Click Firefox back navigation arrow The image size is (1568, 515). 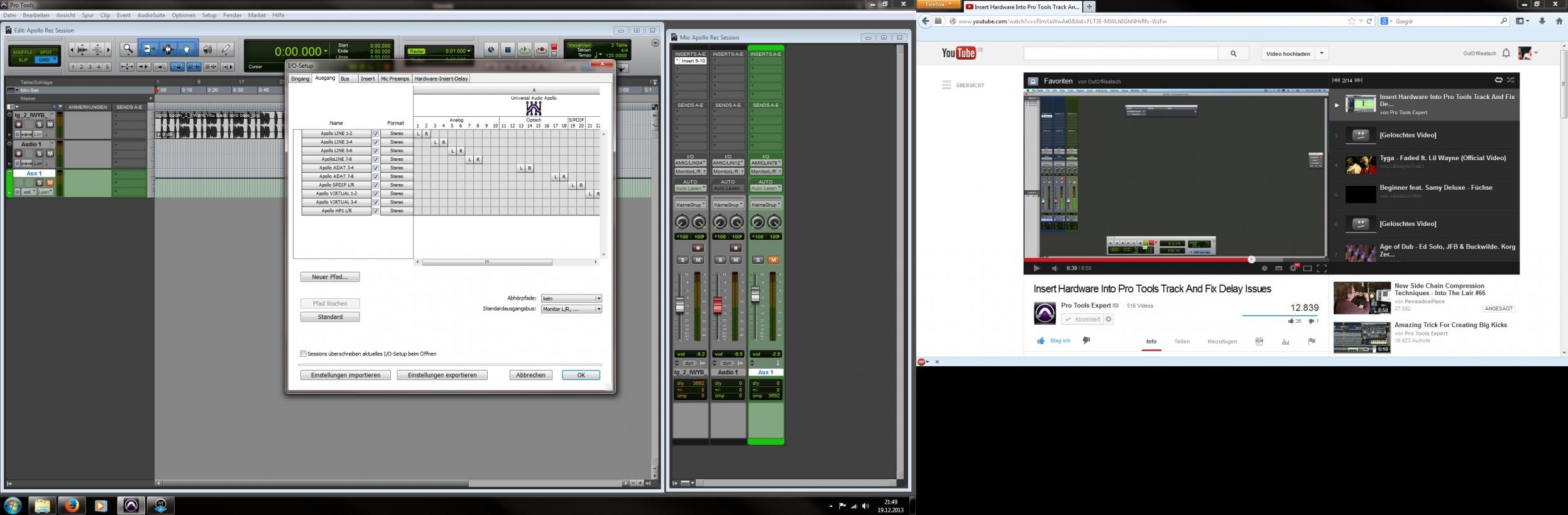(x=925, y=21)
